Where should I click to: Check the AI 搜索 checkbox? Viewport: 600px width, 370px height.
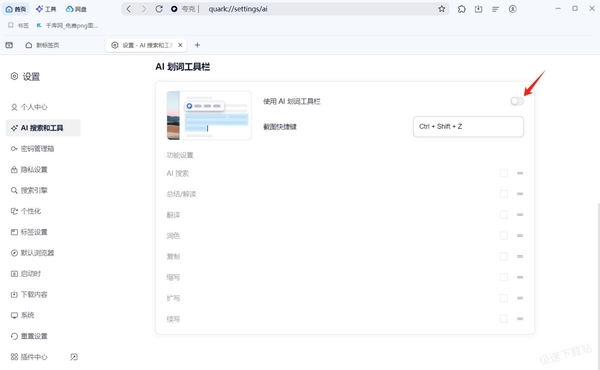504,173
